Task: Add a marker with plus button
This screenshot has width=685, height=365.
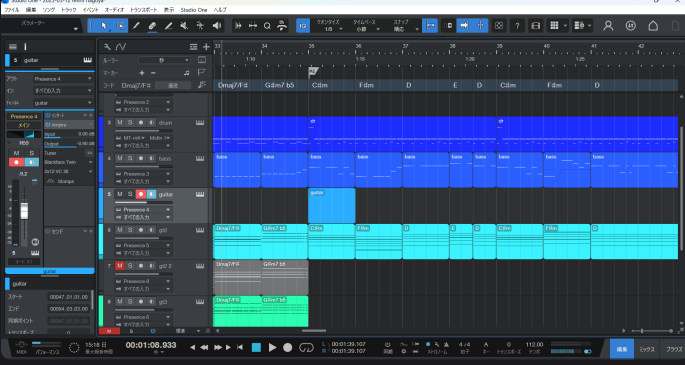Action: 142,73
